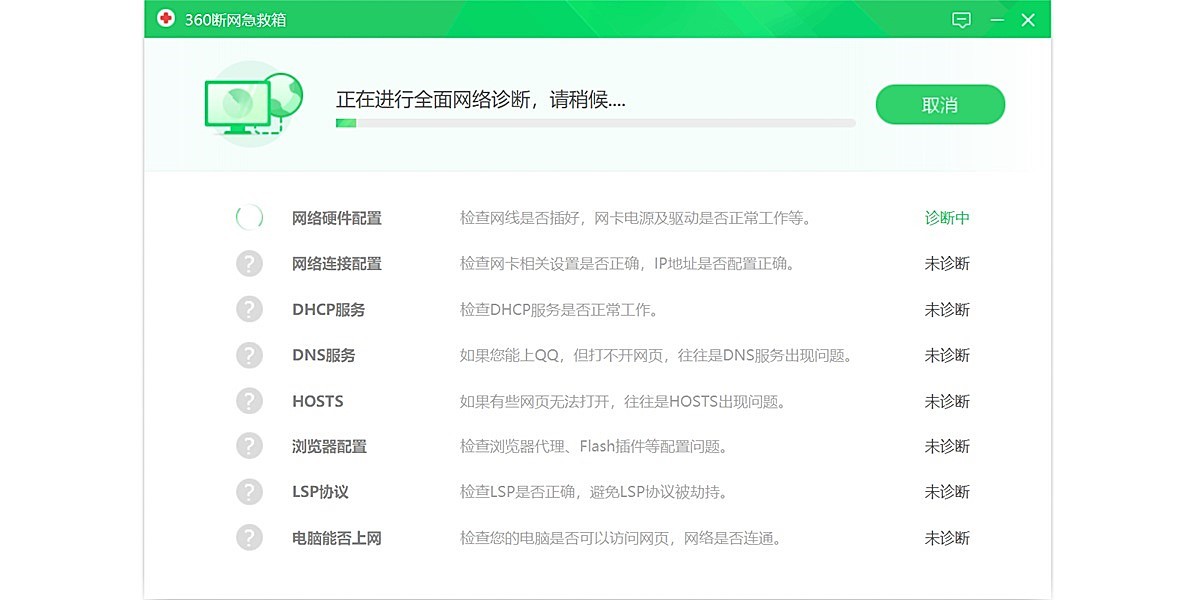
Task: Click the diagnosis progress bar
Action: [595, 122]
